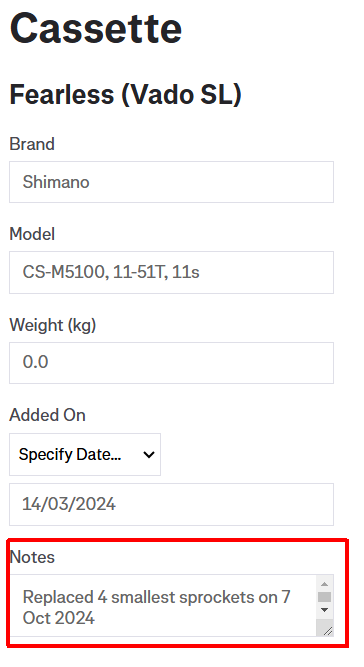Click the word 'Replaced' in Notes
Image resolution: width=364 pixels, height=667 pixels.
click(x=58, y=598)
